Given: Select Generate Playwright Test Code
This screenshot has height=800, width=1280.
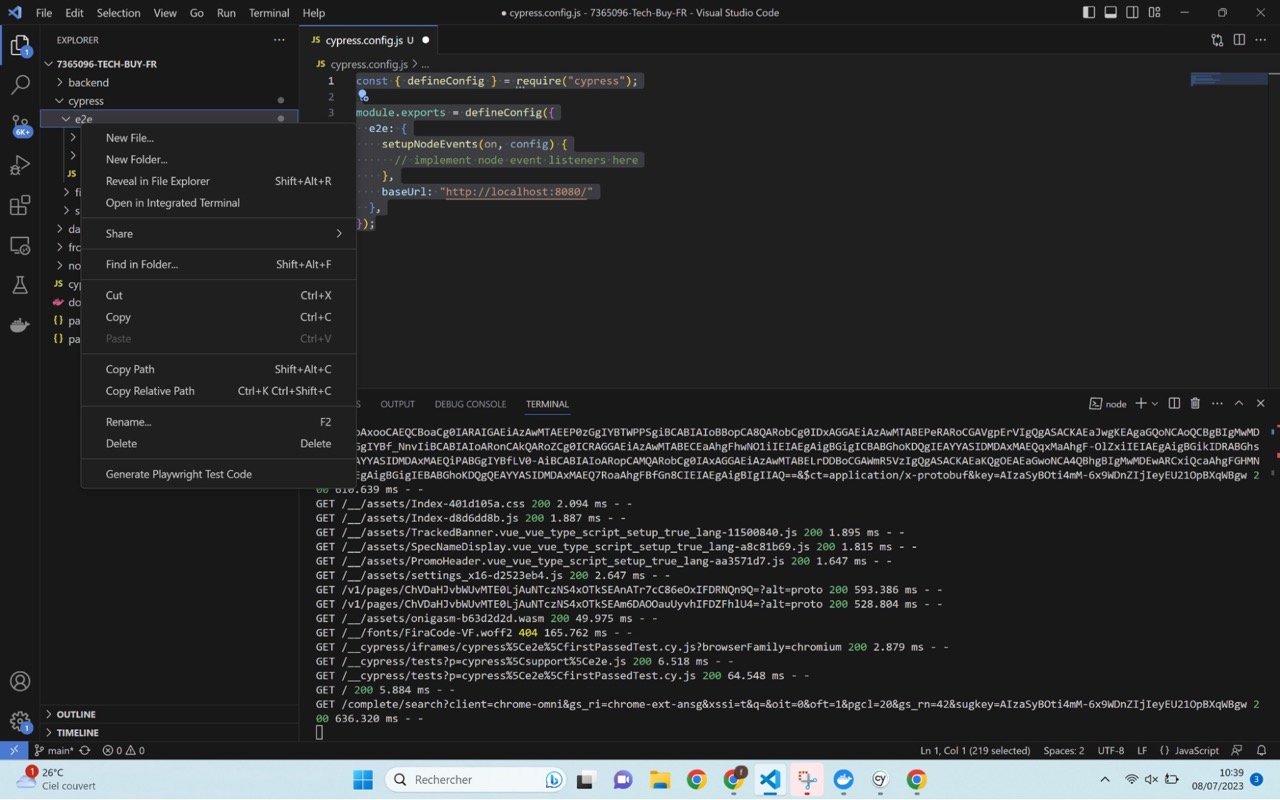Looking at the screenshot, I should 218,474.
